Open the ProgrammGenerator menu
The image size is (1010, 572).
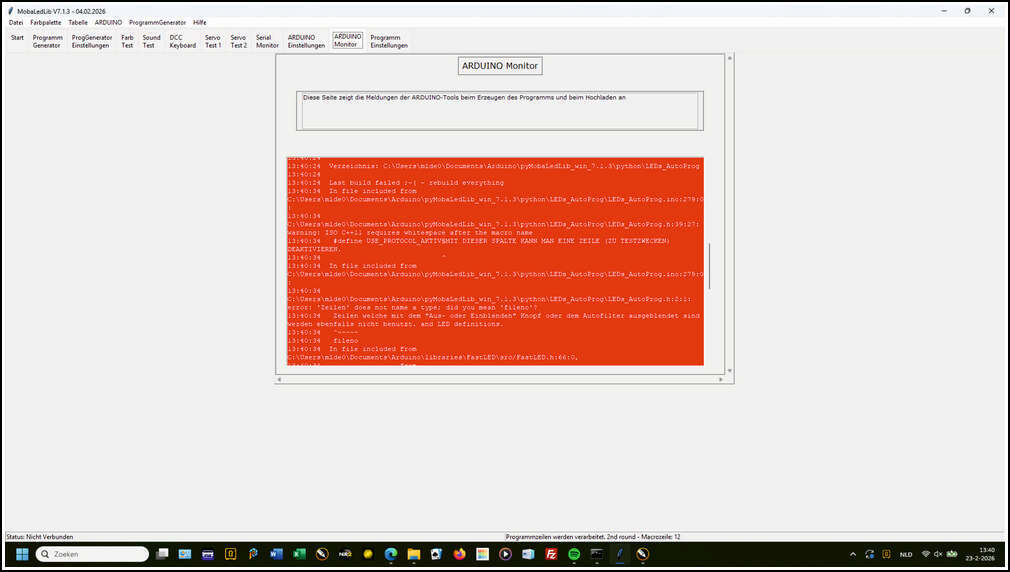(157, 22)
